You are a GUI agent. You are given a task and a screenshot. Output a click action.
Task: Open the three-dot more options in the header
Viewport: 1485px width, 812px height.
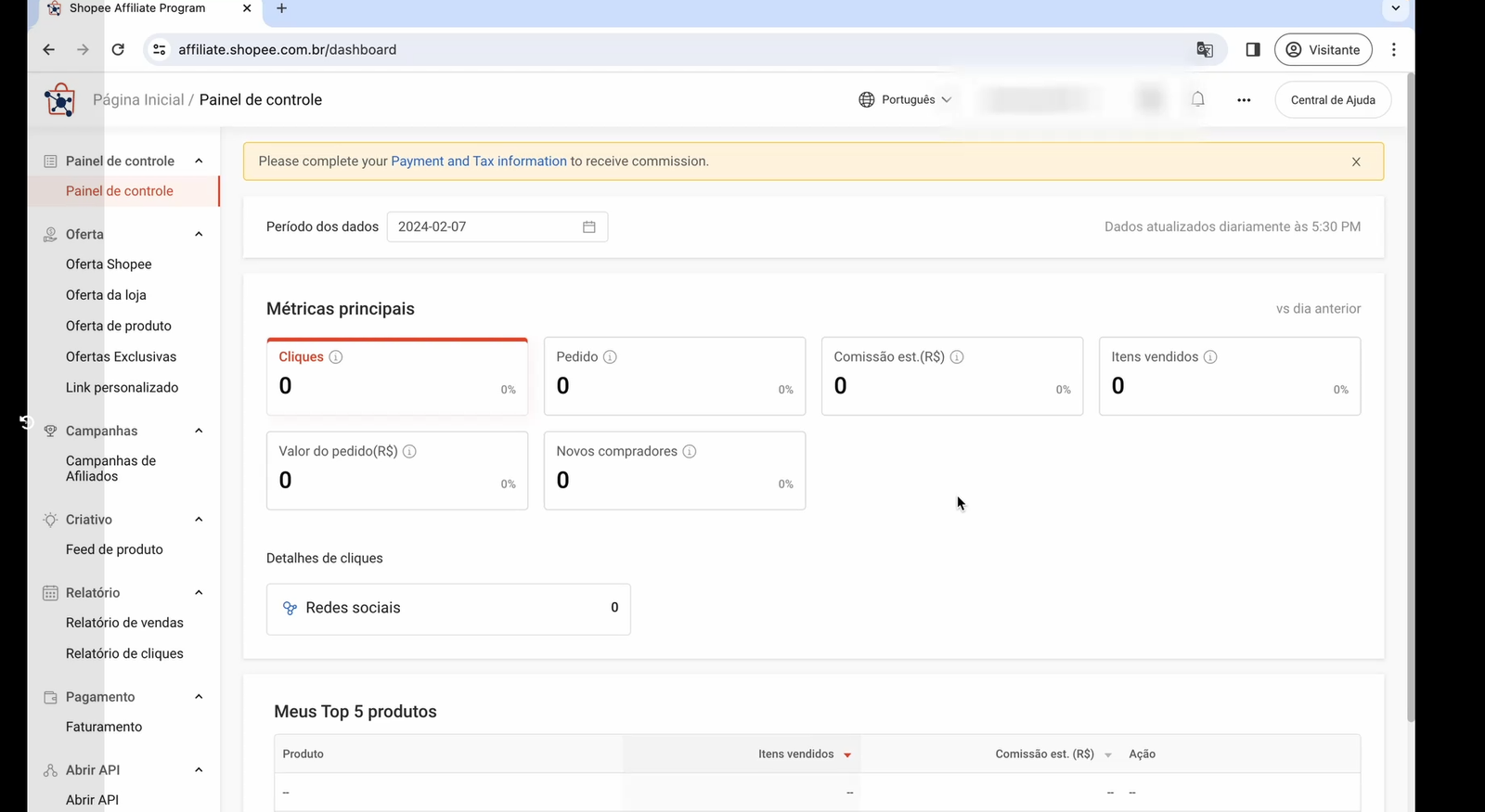(1244, 100)
